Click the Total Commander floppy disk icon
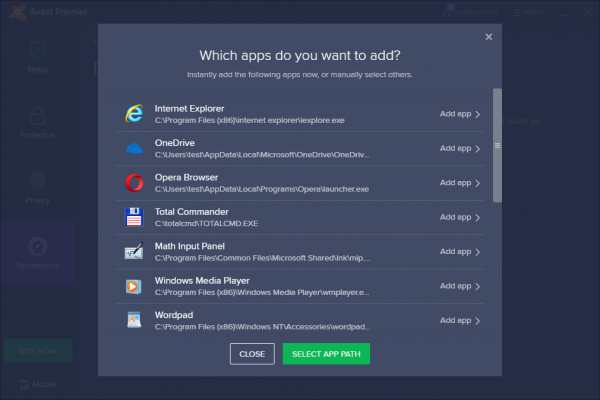Screen dimensions: 600x400 point(134,217)
